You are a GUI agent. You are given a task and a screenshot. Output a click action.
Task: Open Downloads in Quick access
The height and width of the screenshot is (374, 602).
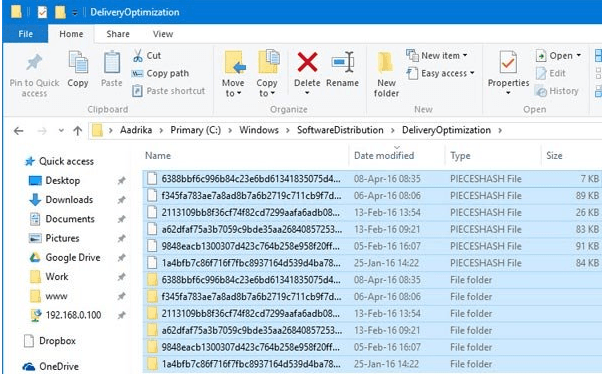coord(61,200)
